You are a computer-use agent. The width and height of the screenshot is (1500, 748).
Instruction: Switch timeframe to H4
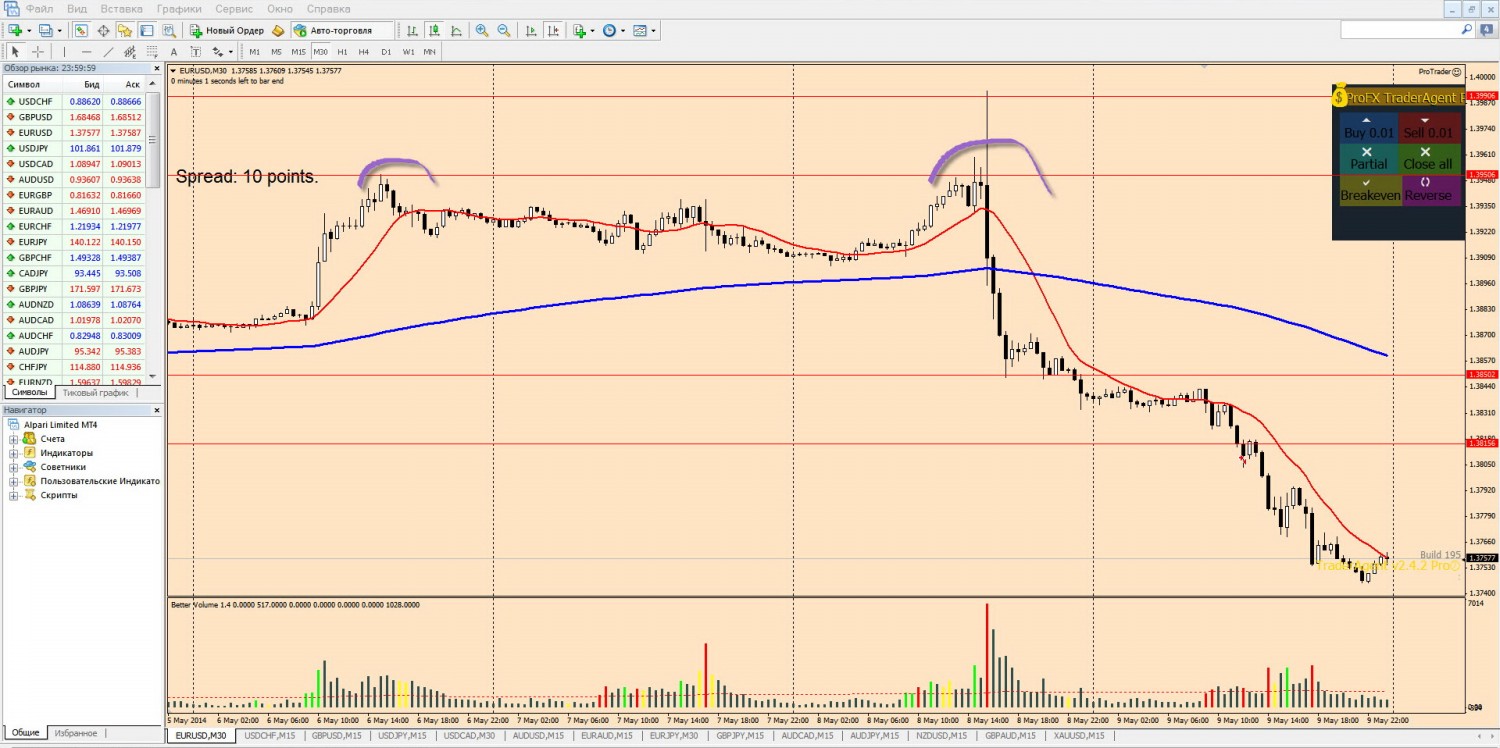point(364,52)
